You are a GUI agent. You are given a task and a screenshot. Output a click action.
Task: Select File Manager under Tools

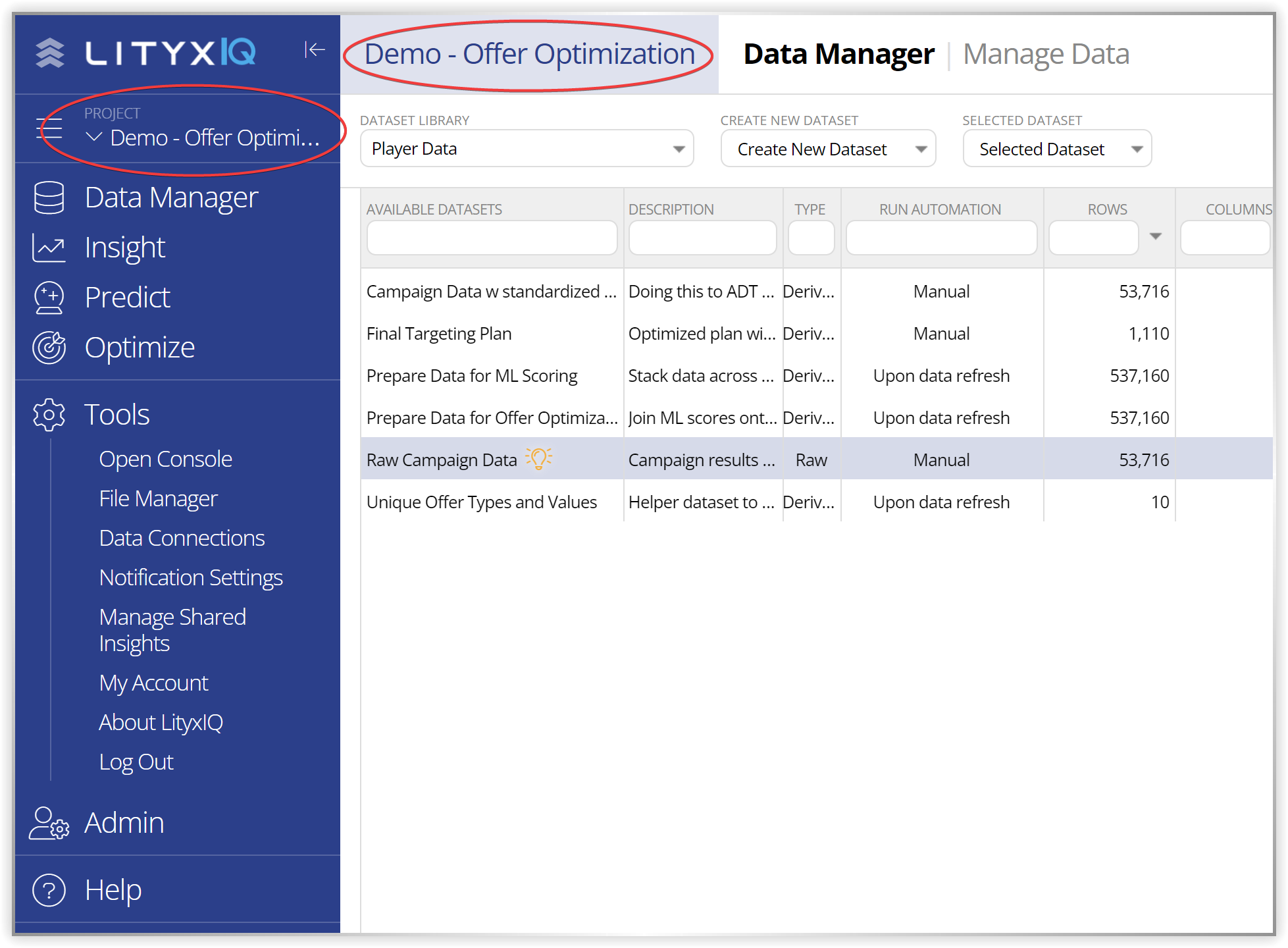click(158, 498)
